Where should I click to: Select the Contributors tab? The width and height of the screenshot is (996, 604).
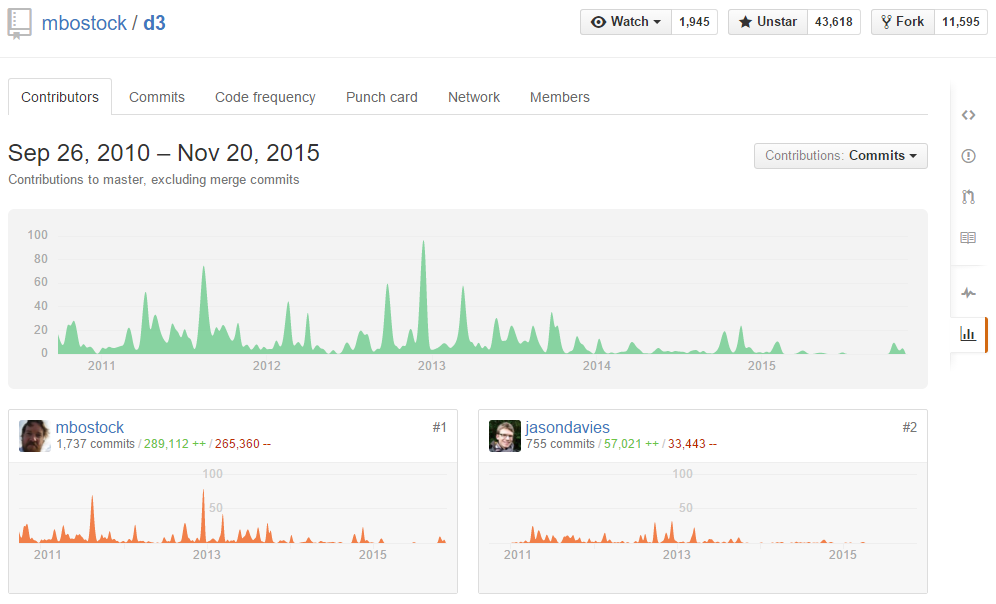tap(60, 97)
